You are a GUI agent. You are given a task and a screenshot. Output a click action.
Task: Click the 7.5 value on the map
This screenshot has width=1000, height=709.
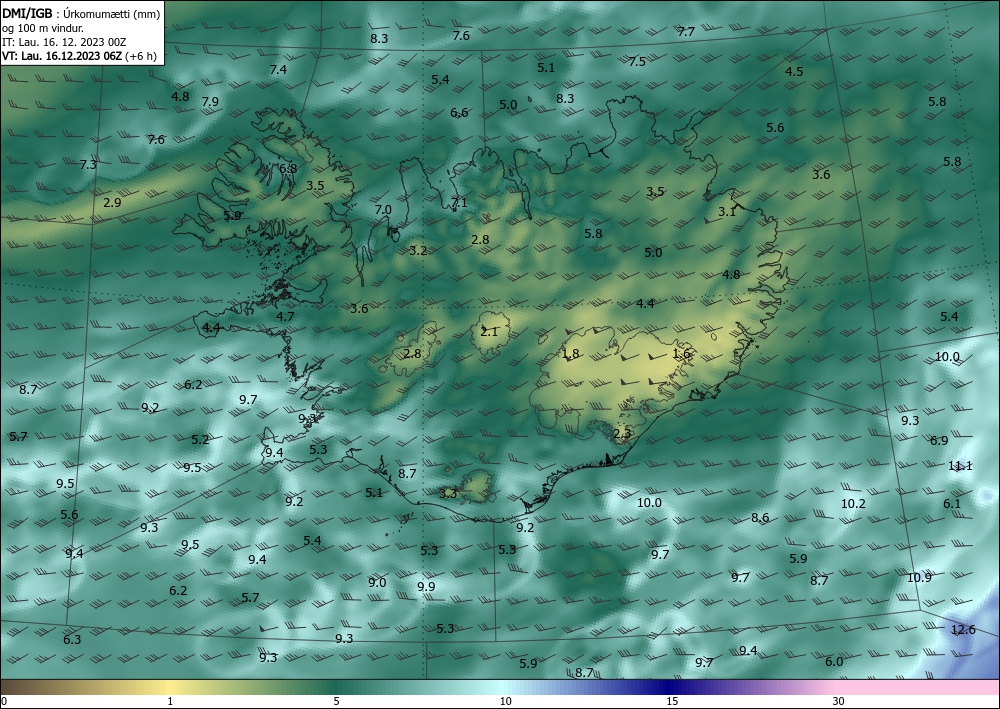637,62
